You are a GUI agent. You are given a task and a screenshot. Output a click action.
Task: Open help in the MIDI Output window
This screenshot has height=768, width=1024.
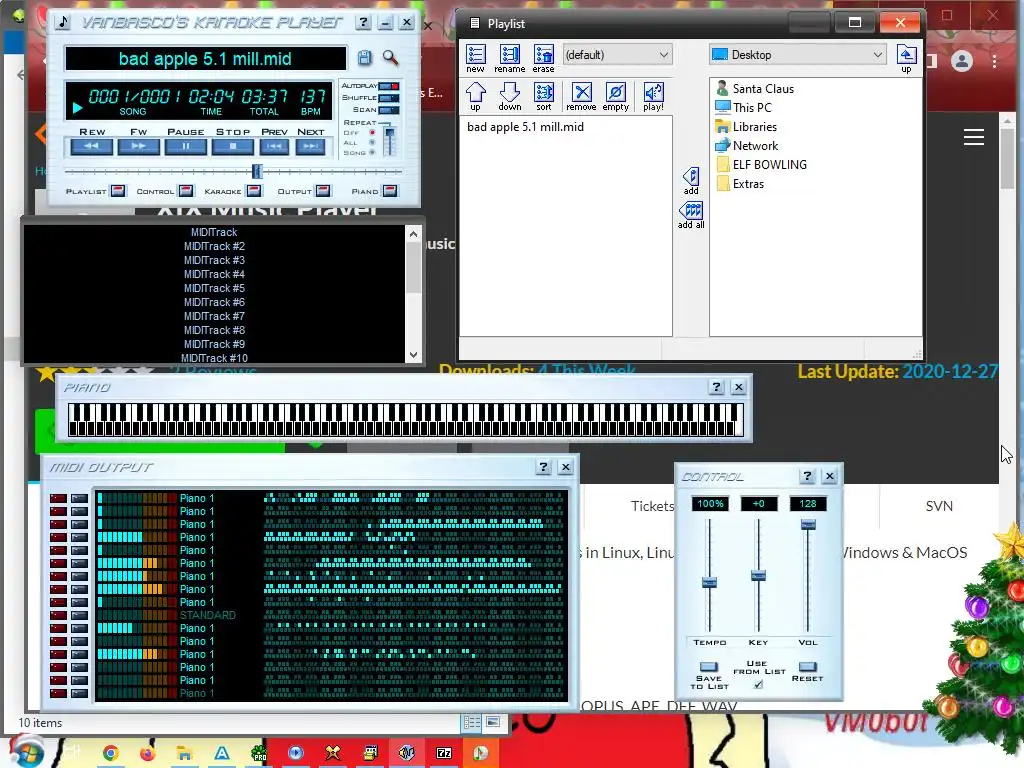(543, 467)
